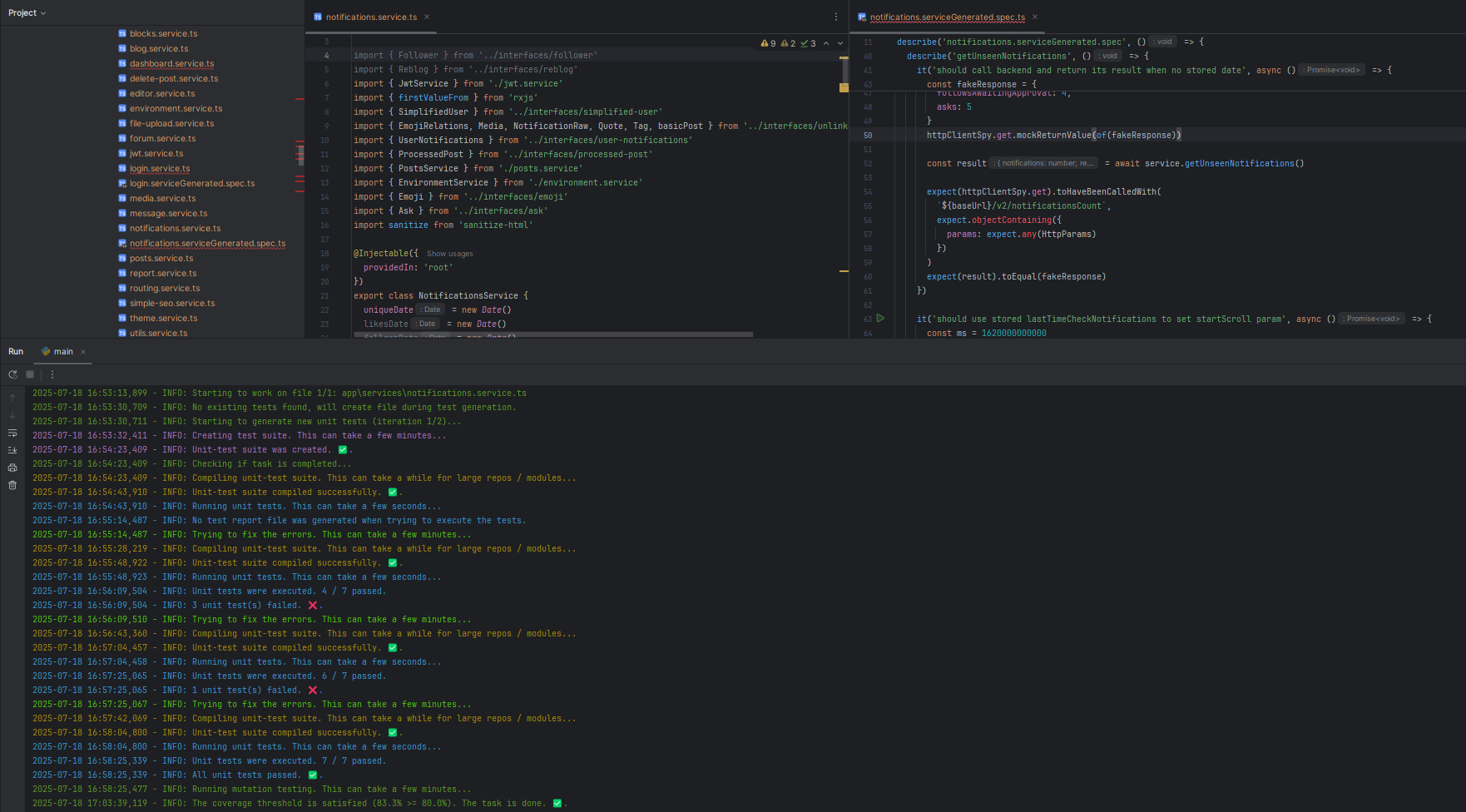Click editor vertical scrollbar thumb in left editor
This screenshot has height=812, width=1466.
pos(844,70)
